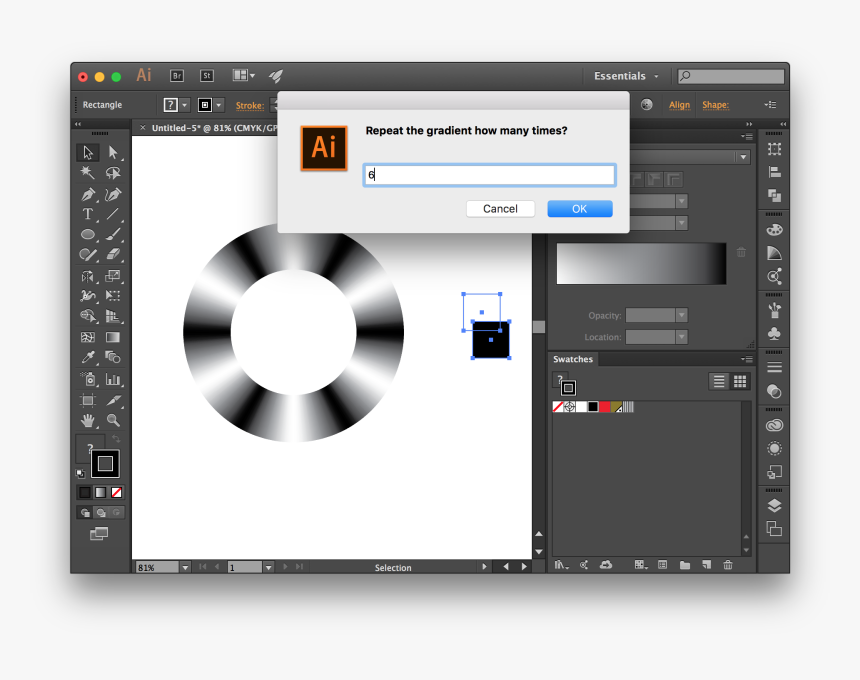Image resolution: width=860 pixels, height=680 pixels.
Task: Open the Essentials workspace dropdown
Action: coord(627,76)
